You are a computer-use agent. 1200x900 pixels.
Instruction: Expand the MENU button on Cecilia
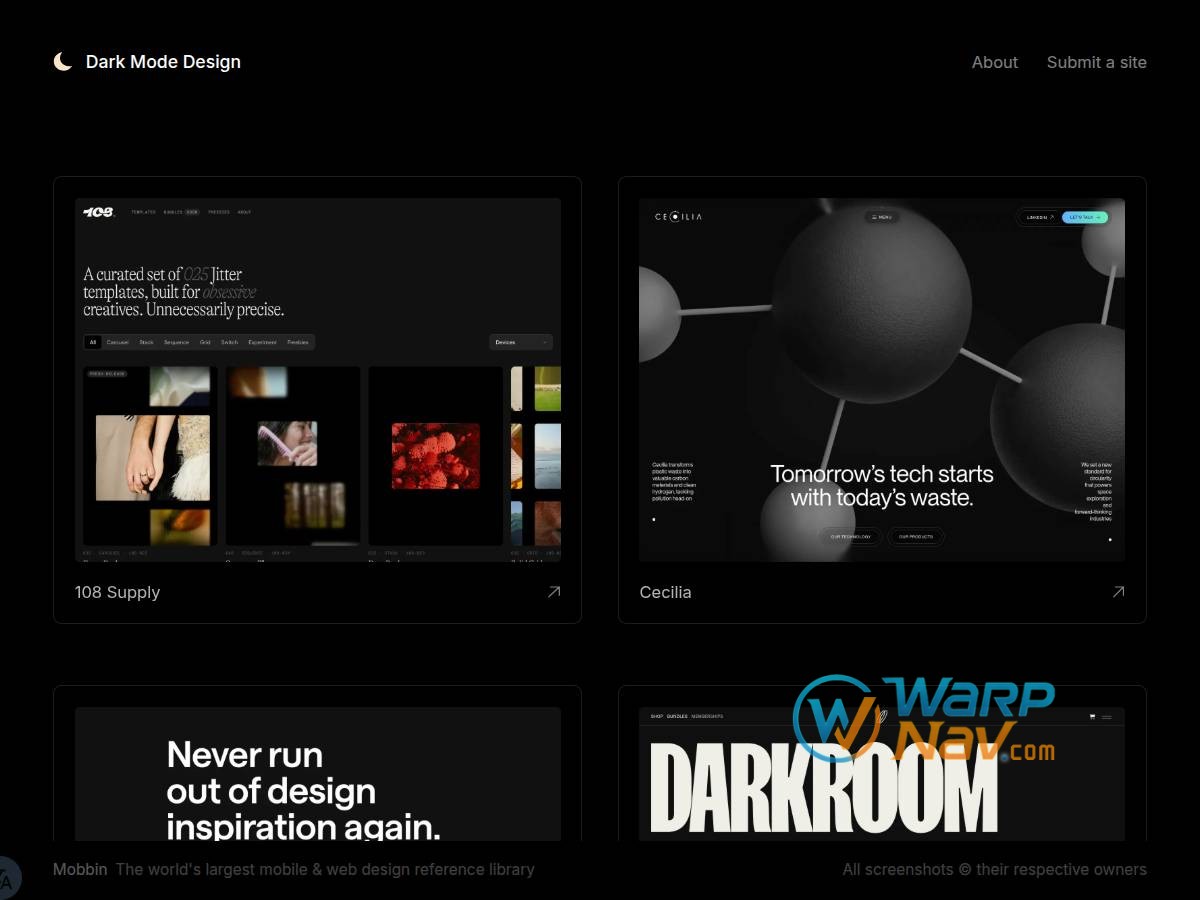[881, 215]
